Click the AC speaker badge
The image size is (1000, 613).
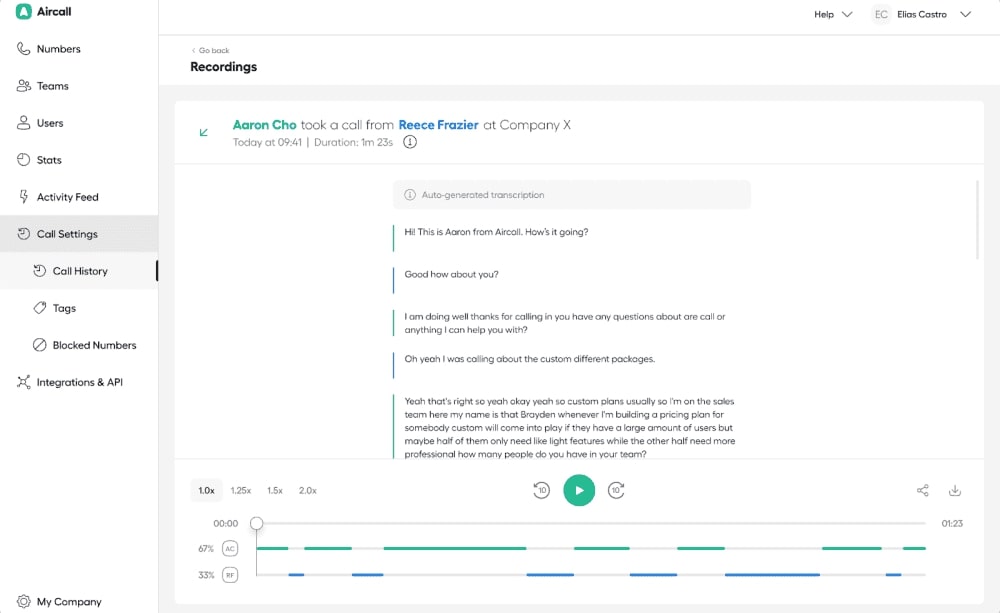coord(230,548)
